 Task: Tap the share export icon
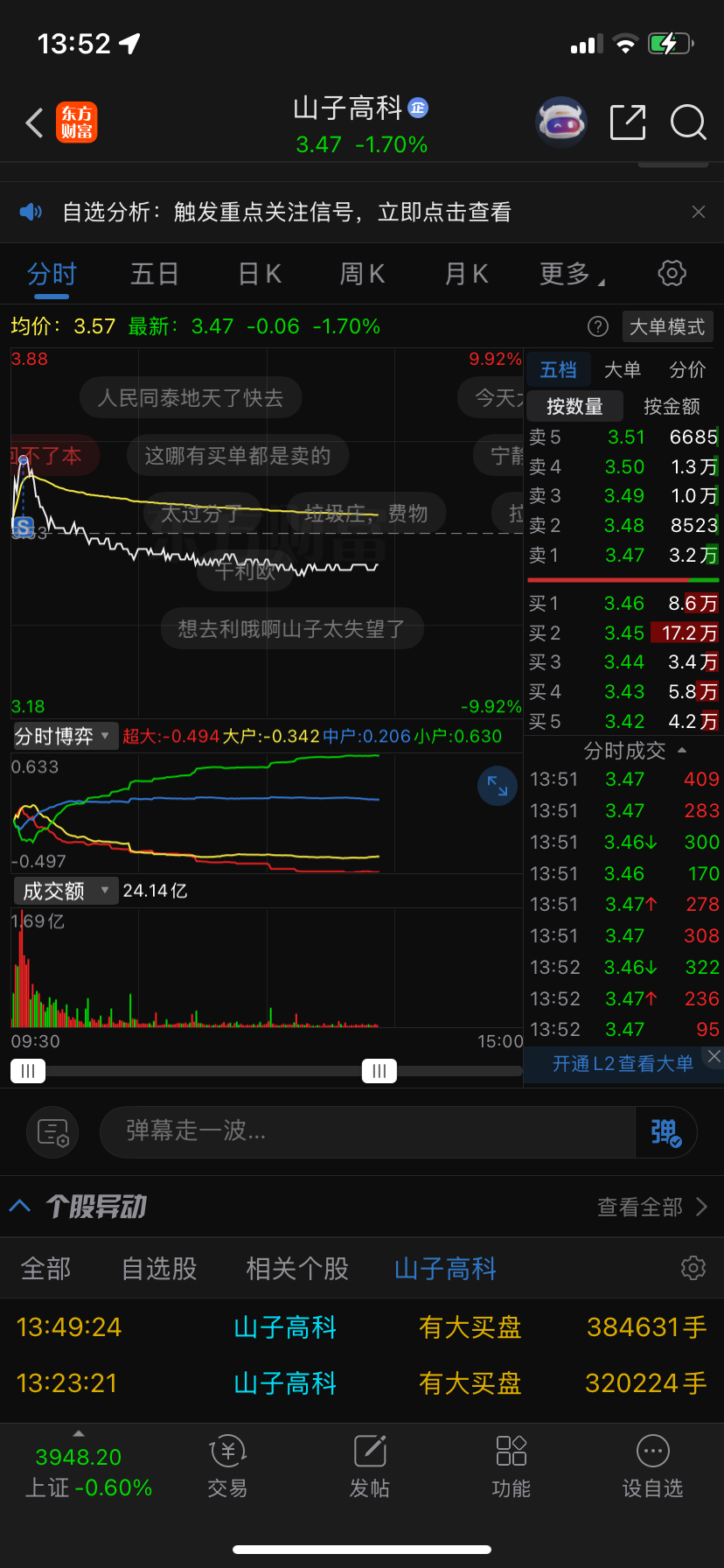pos(628,122)
